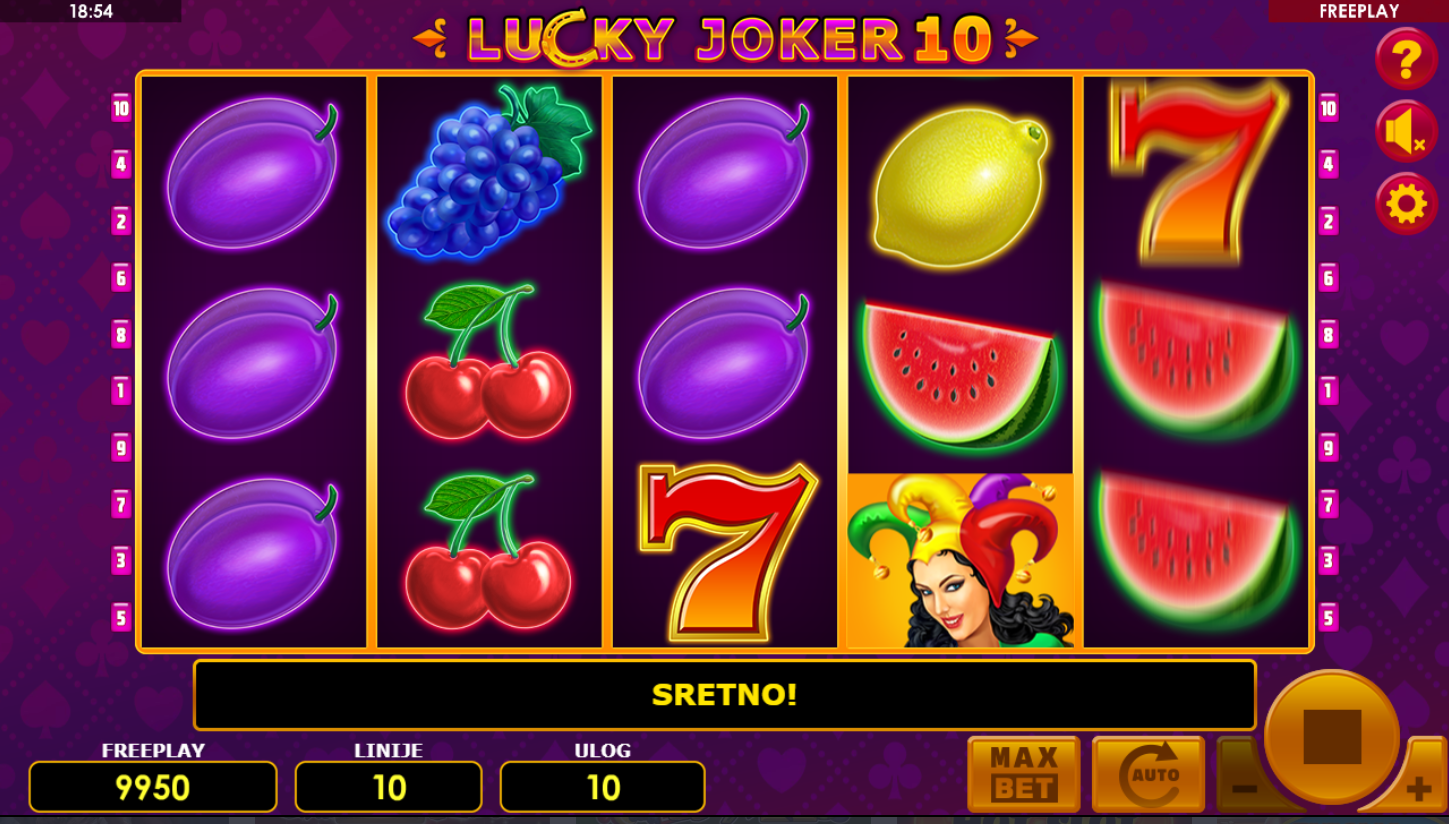Screen dimensions: 1449x824
Task: Click the lemon symbol on fourth reel
Action: pos(960,188)
